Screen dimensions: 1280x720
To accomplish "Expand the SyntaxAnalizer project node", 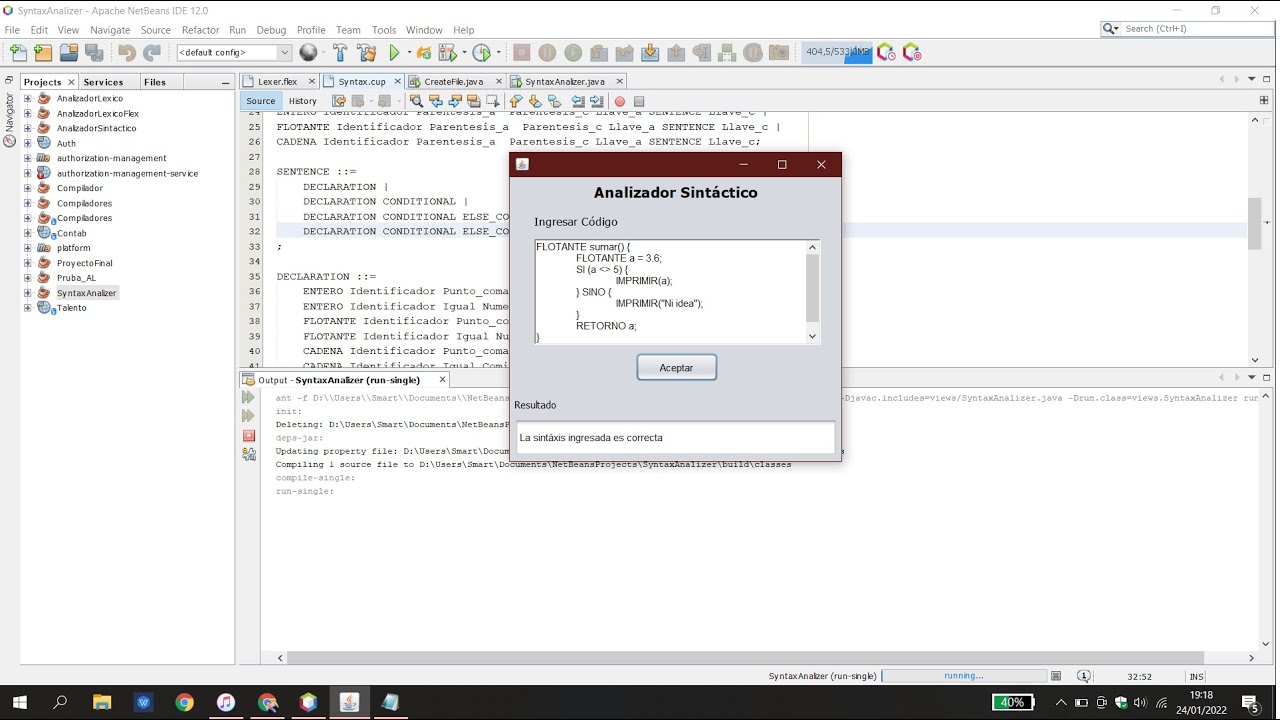I will pos(28,293).
